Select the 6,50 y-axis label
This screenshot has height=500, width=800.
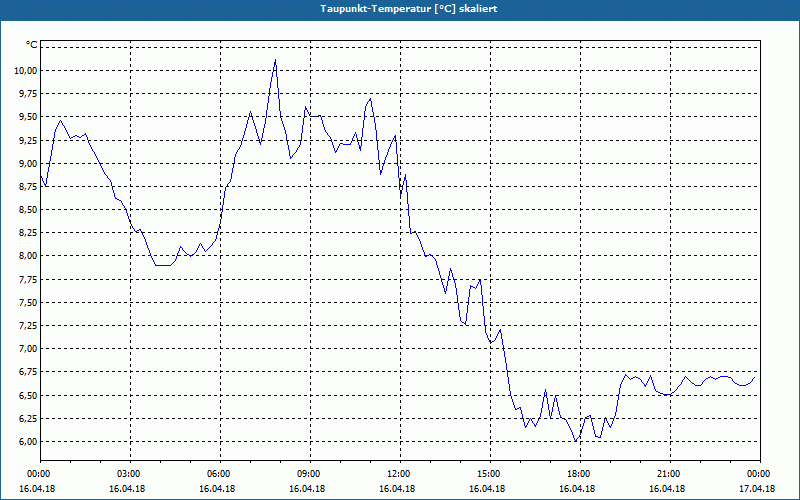click(x=29, y=395)
